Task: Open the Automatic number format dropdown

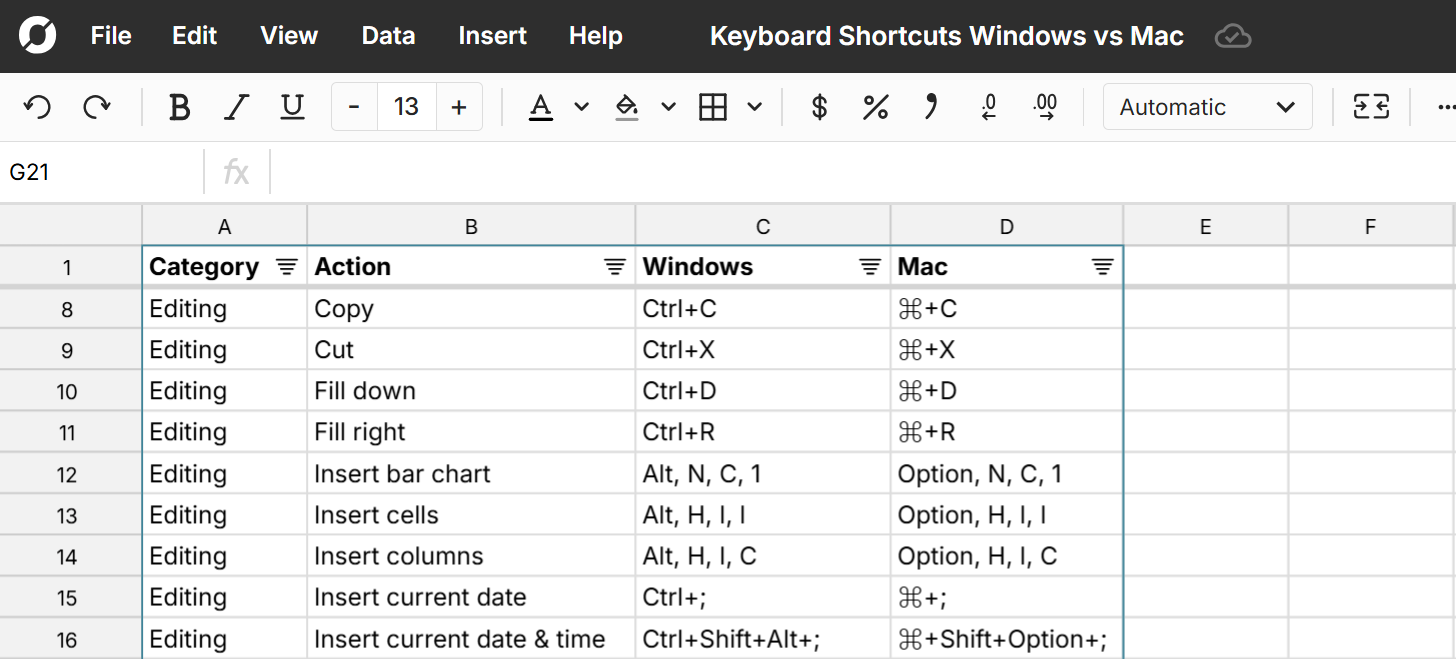Action: [x=1207, y=106]
